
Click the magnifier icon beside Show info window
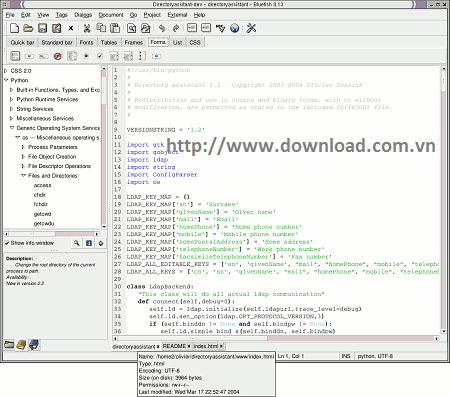[x=77, y=243]
